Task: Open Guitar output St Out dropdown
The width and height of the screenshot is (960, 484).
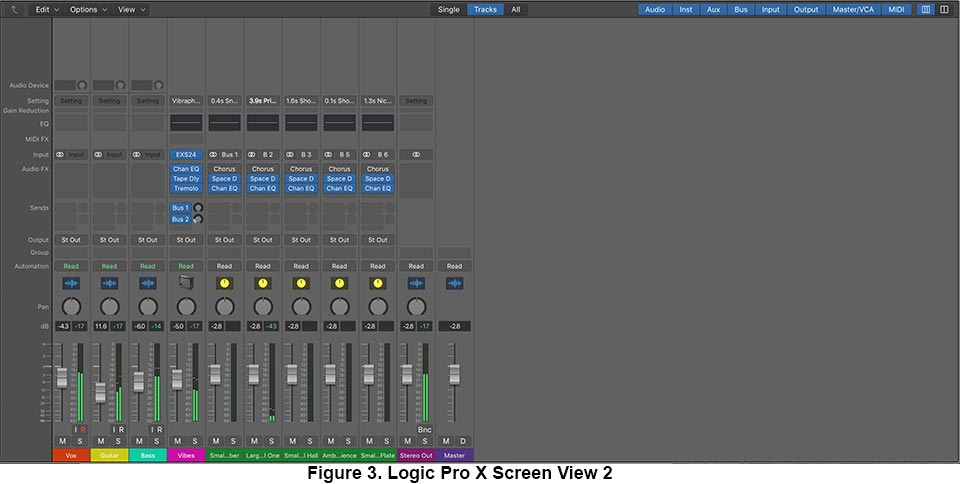Action: (110, 240)
